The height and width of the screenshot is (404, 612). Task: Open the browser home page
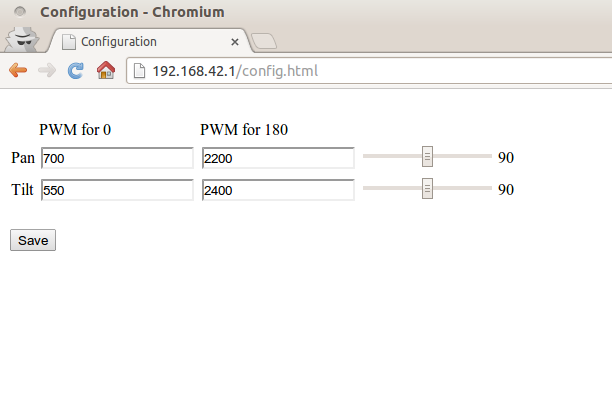pyautogui.click(x=105, y=71)
